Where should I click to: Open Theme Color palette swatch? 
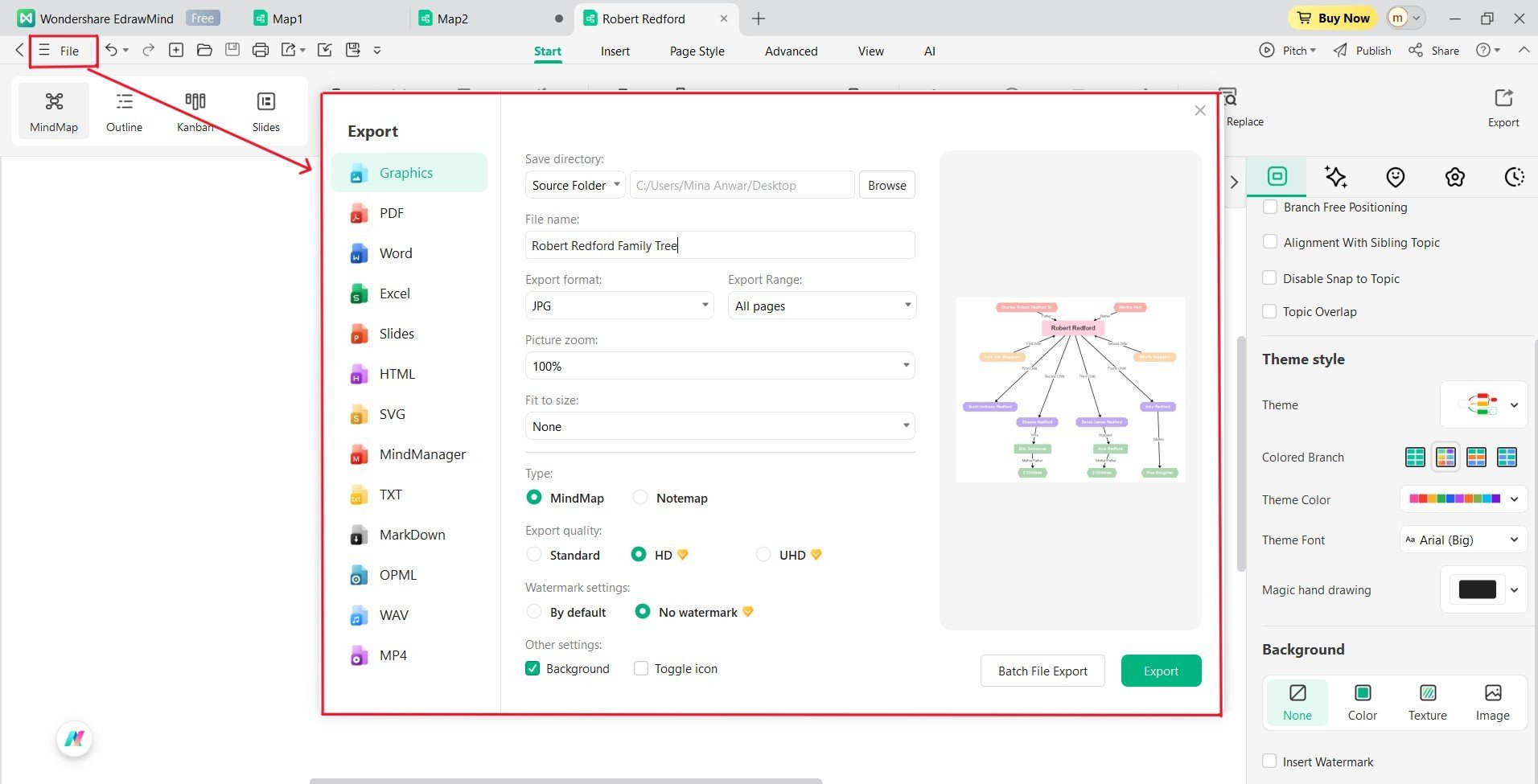(x=1463, y=499)
